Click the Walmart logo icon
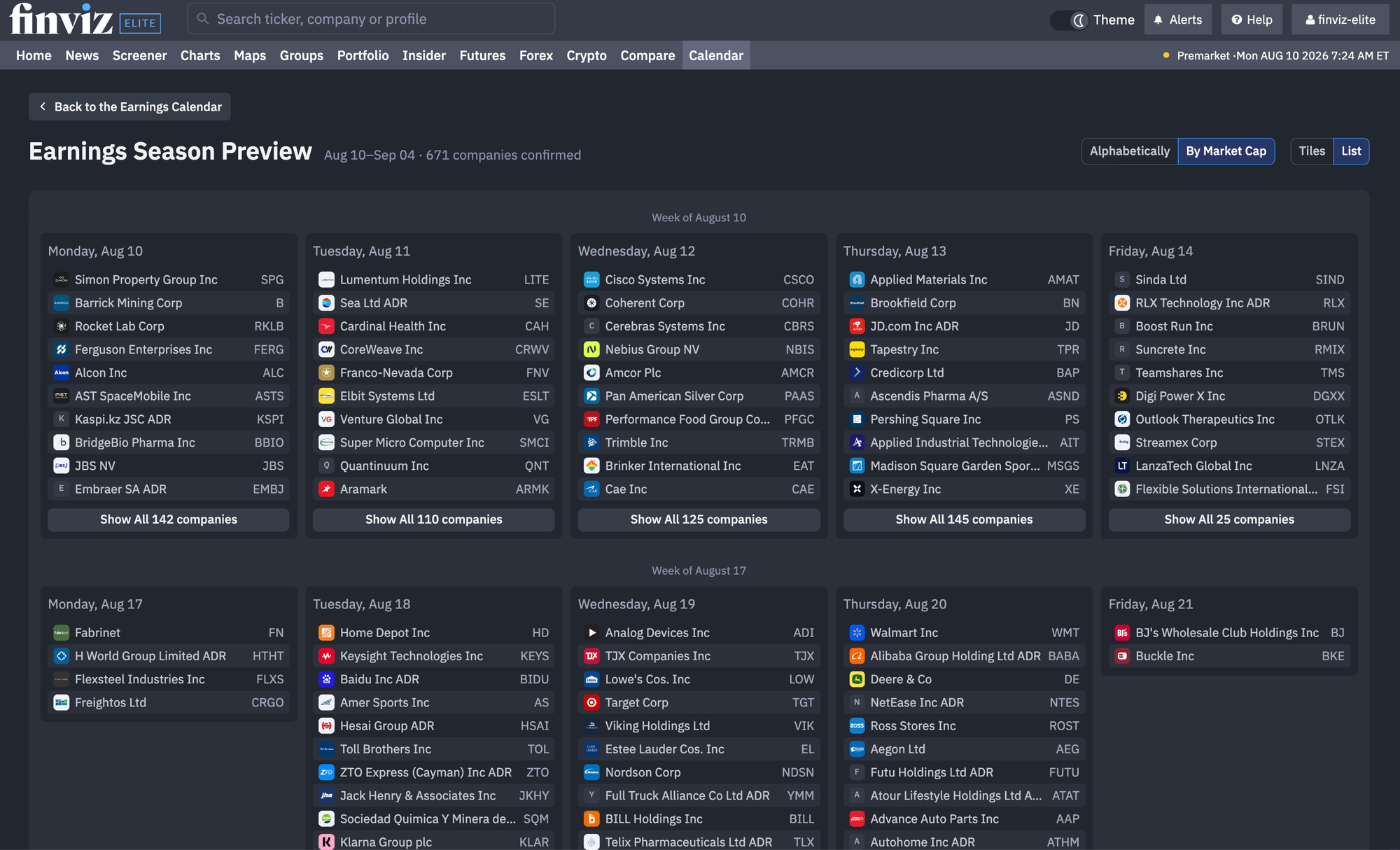Viewport: 1400px width, 850px height. click(x=857, y=633)
